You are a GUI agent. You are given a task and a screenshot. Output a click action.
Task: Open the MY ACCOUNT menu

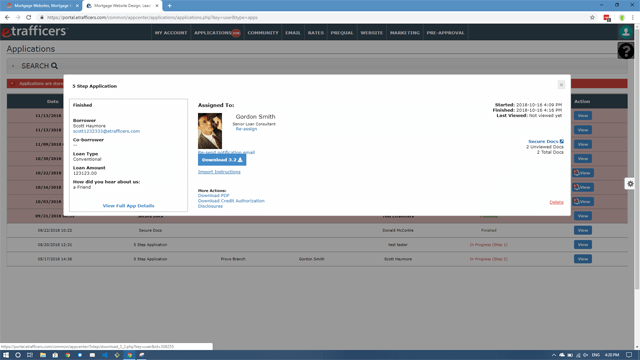(171, 33)
